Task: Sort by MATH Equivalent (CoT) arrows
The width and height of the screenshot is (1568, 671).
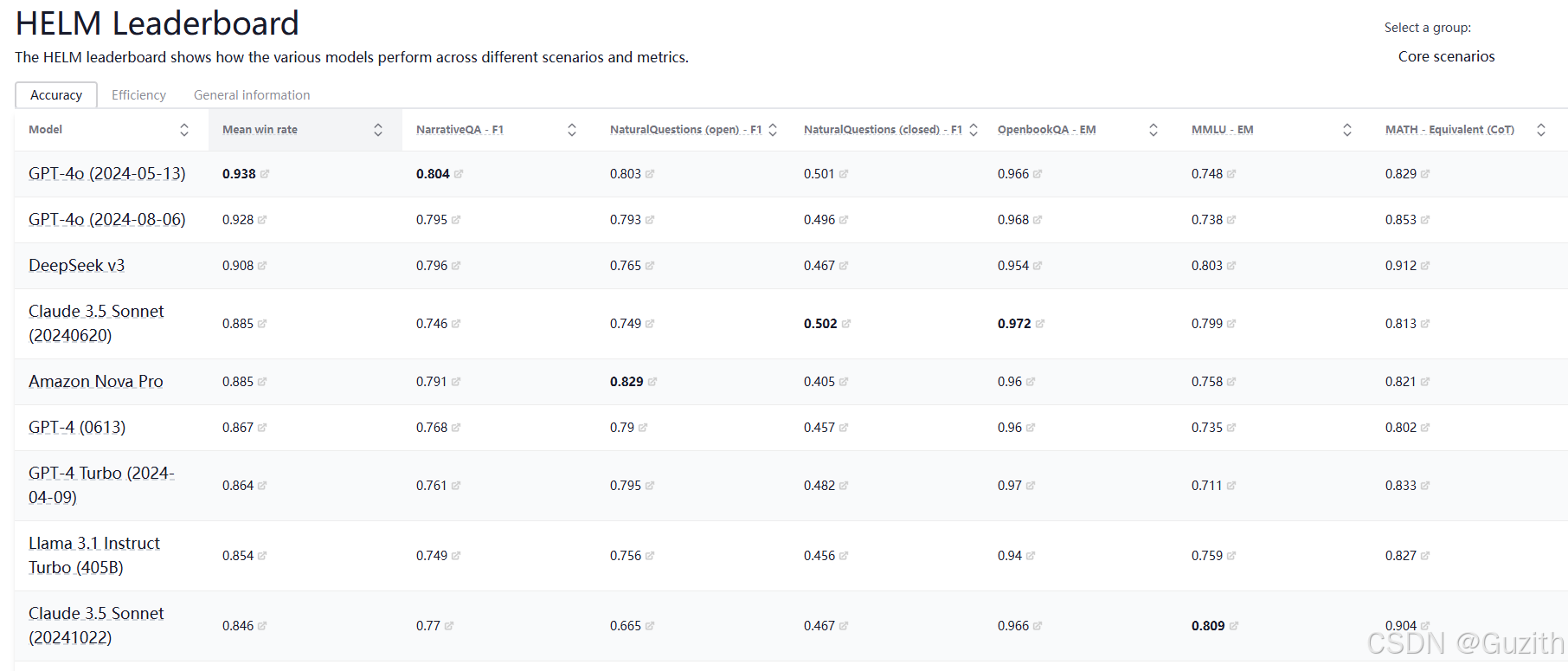Action: pos(1541,130)
